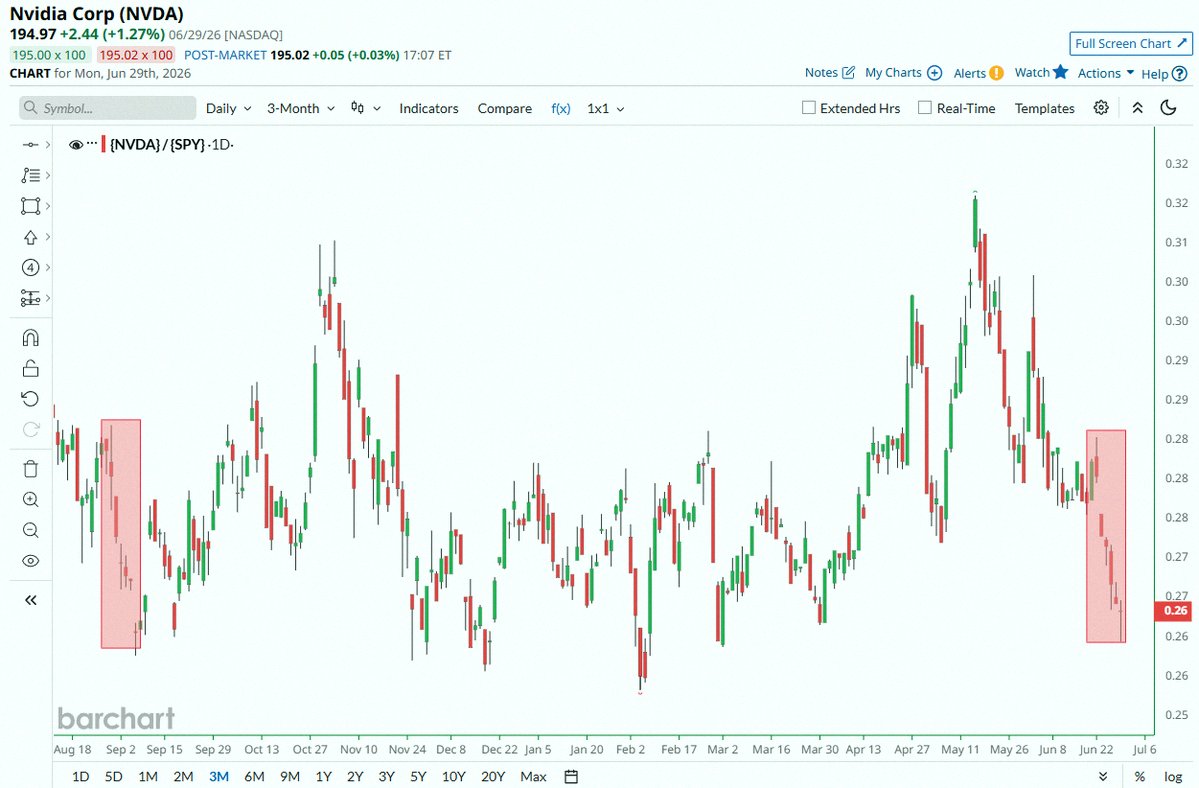Click the red series color swatch

click(104, 144)
